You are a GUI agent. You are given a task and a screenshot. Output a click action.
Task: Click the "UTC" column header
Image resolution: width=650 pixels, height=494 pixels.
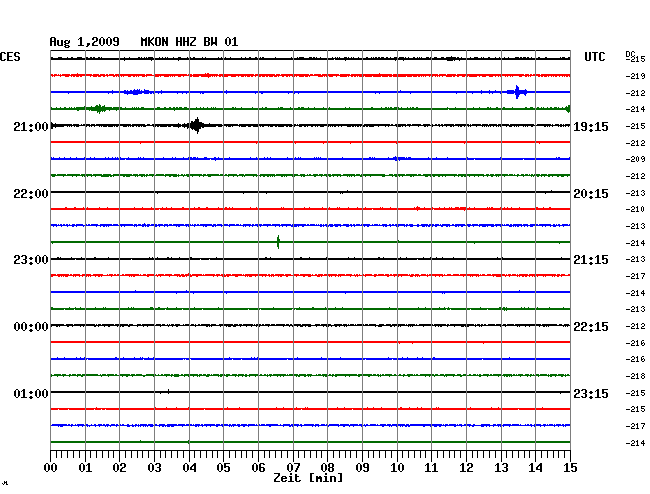(x=594, y=56)
